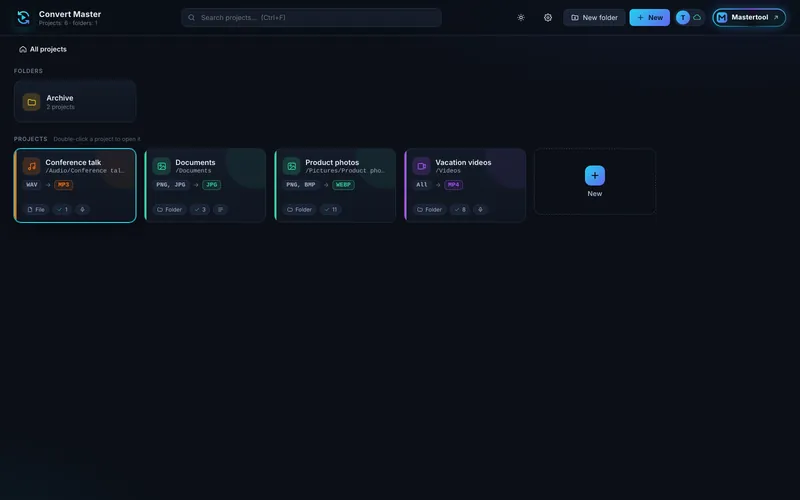Image resolution: width=800 pixels, height=500 pixels.
Task: Focus the Search projects field
Action: [x=311, y=17]
